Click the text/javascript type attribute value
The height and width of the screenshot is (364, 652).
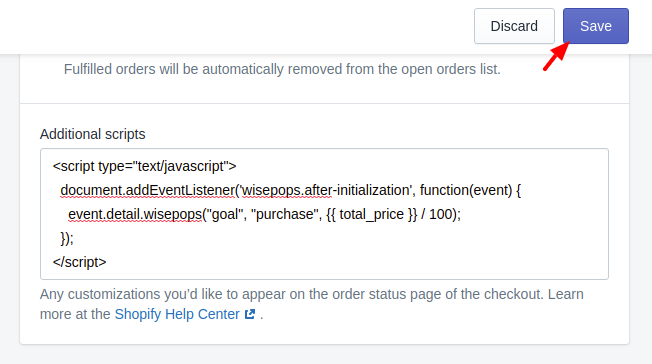click(x=181, y=166)
